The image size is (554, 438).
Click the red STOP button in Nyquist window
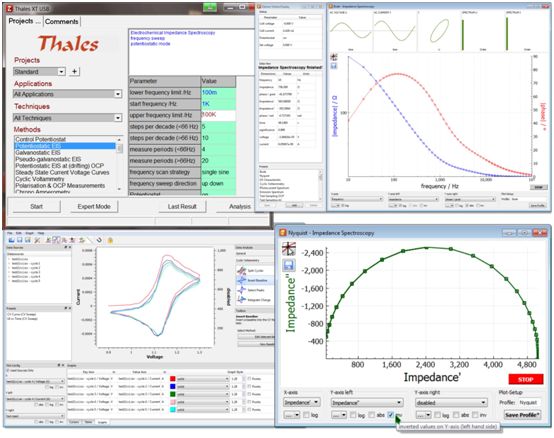[x=526, y=379]
